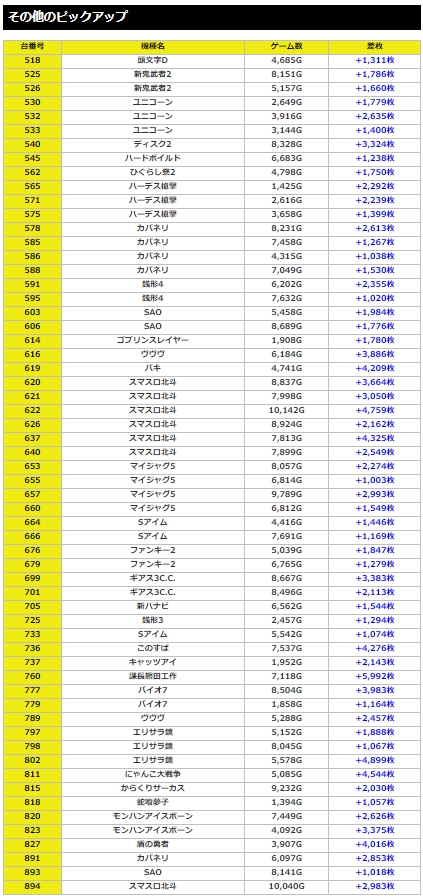Click the このすば machine name

pos(153,648)
